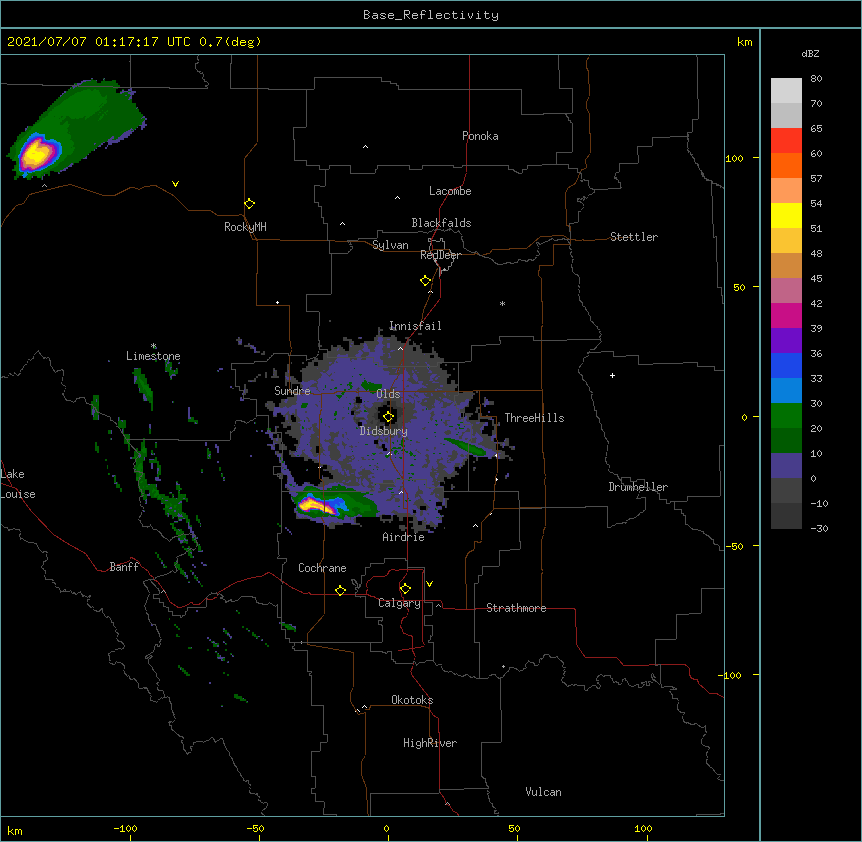Select the yellow 51 dBZ legend color
Screen dimensions: 862x842
coord(786,215)
